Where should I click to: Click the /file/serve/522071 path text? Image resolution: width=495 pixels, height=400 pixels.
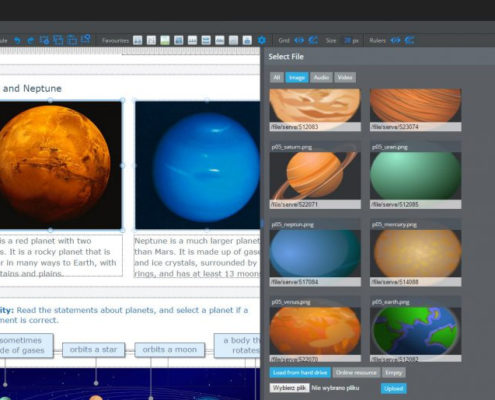click(x=294, y=204)
